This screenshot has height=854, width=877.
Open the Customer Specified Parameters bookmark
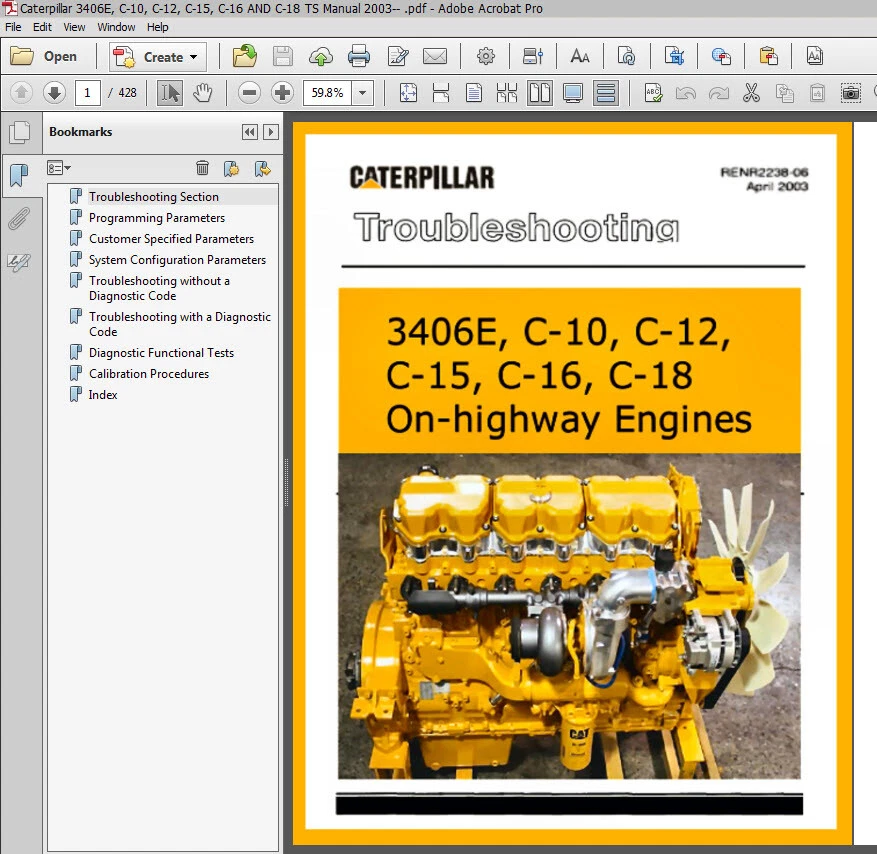point(171,239)
